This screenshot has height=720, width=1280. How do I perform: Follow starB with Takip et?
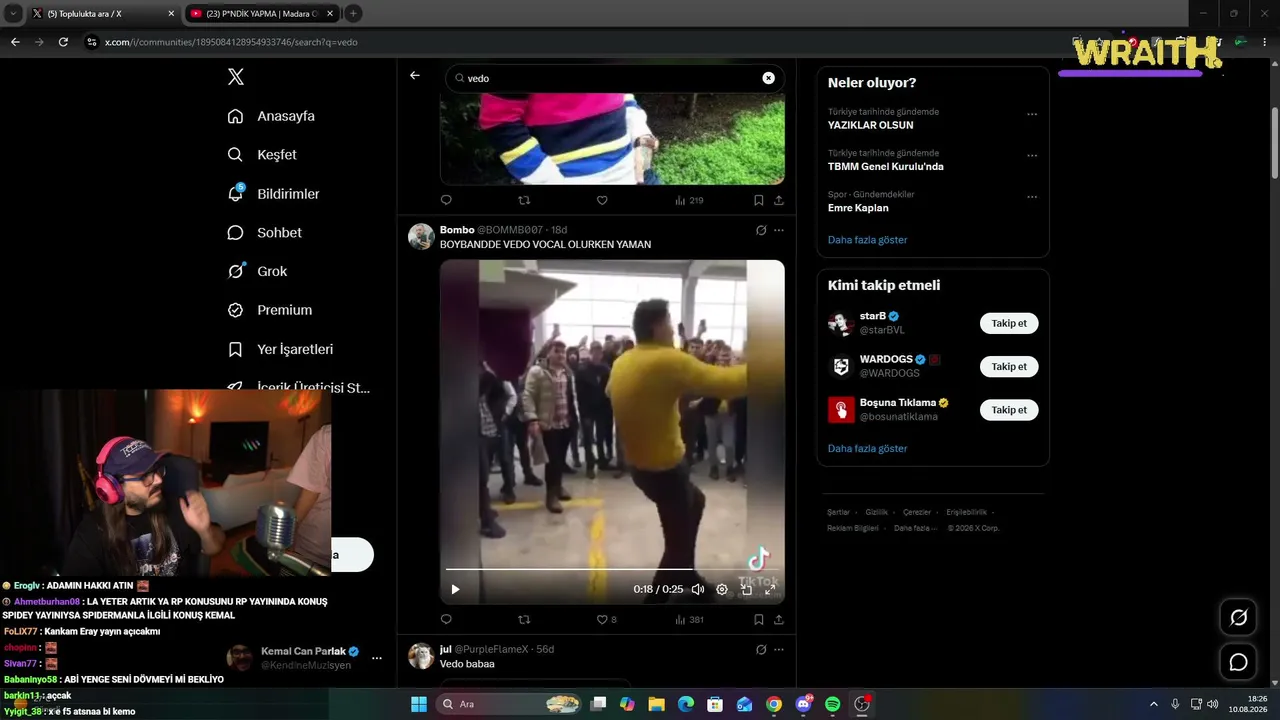(x=1009, y=323)
